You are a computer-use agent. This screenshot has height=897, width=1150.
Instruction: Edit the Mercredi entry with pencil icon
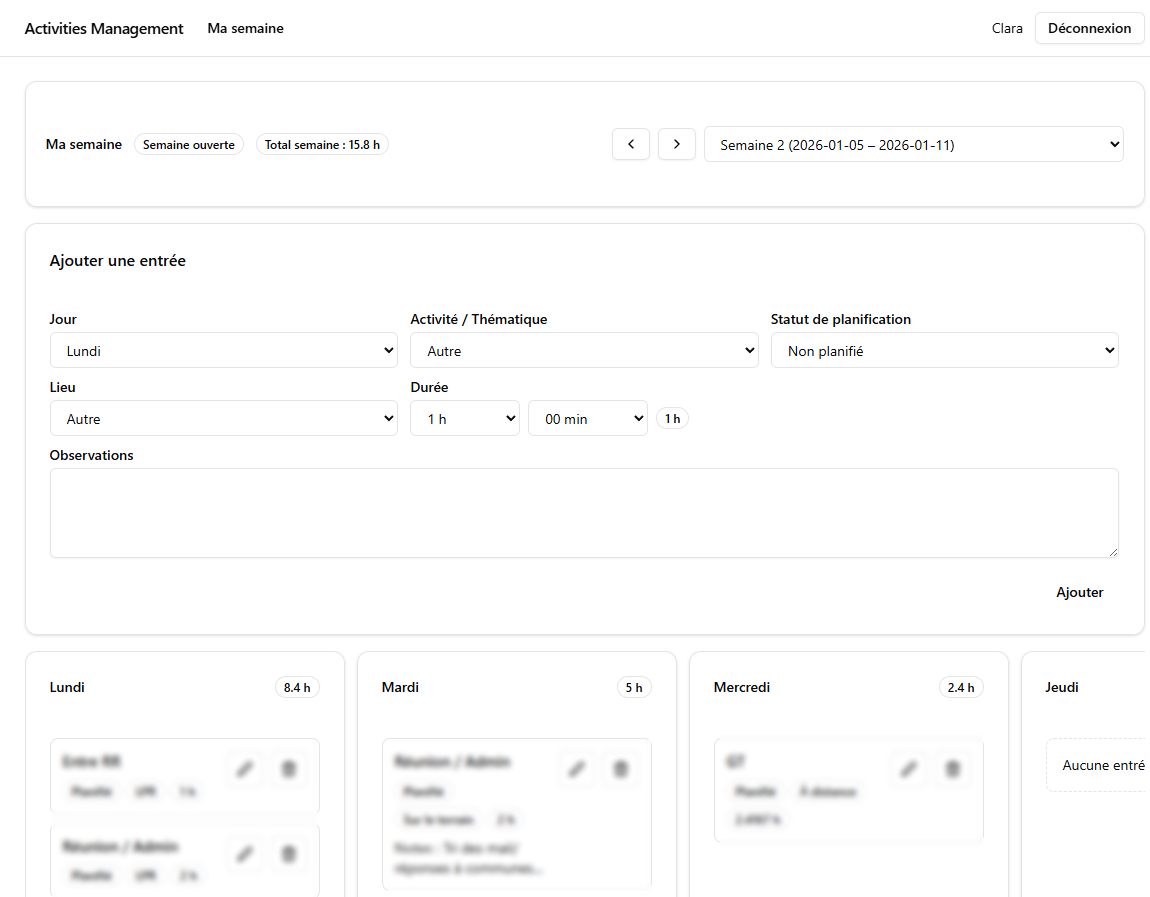point(909,769)
